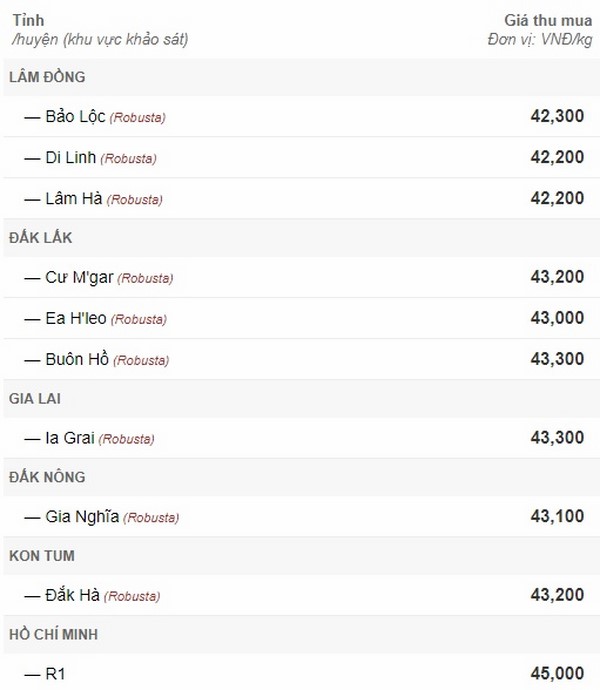
Task: Click the Bảo Lộc (Robusta) row
Action: (301, 116)
